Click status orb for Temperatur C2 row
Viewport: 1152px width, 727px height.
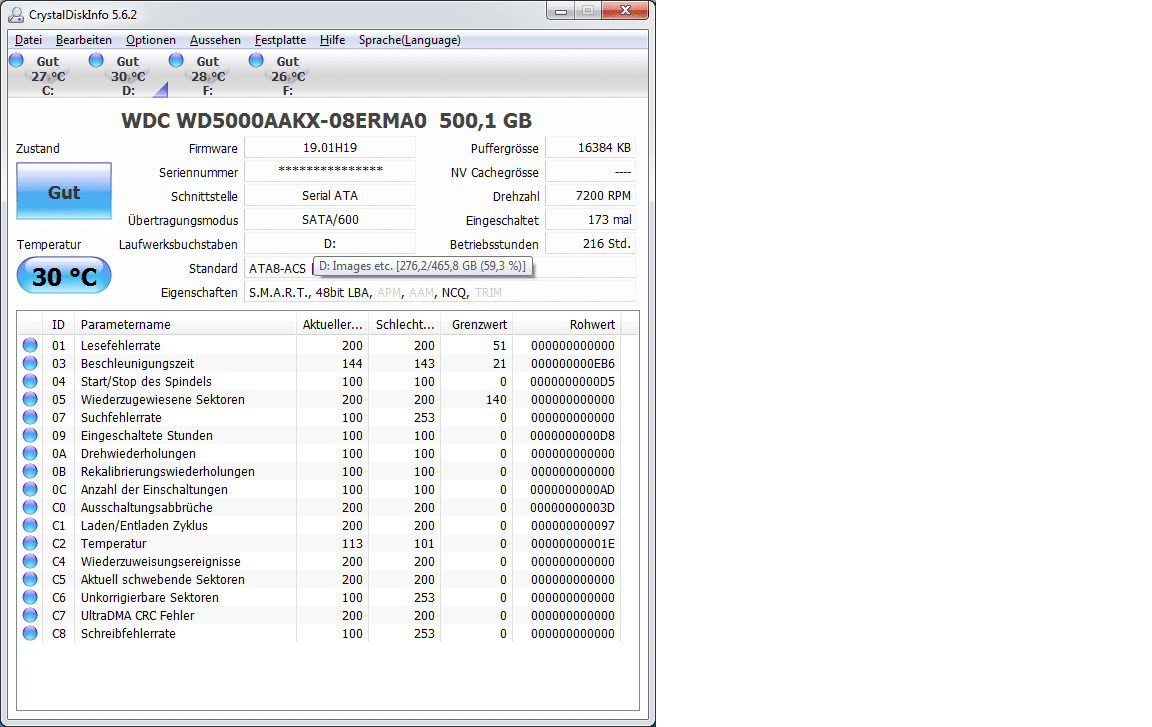(x=30, y=543)
